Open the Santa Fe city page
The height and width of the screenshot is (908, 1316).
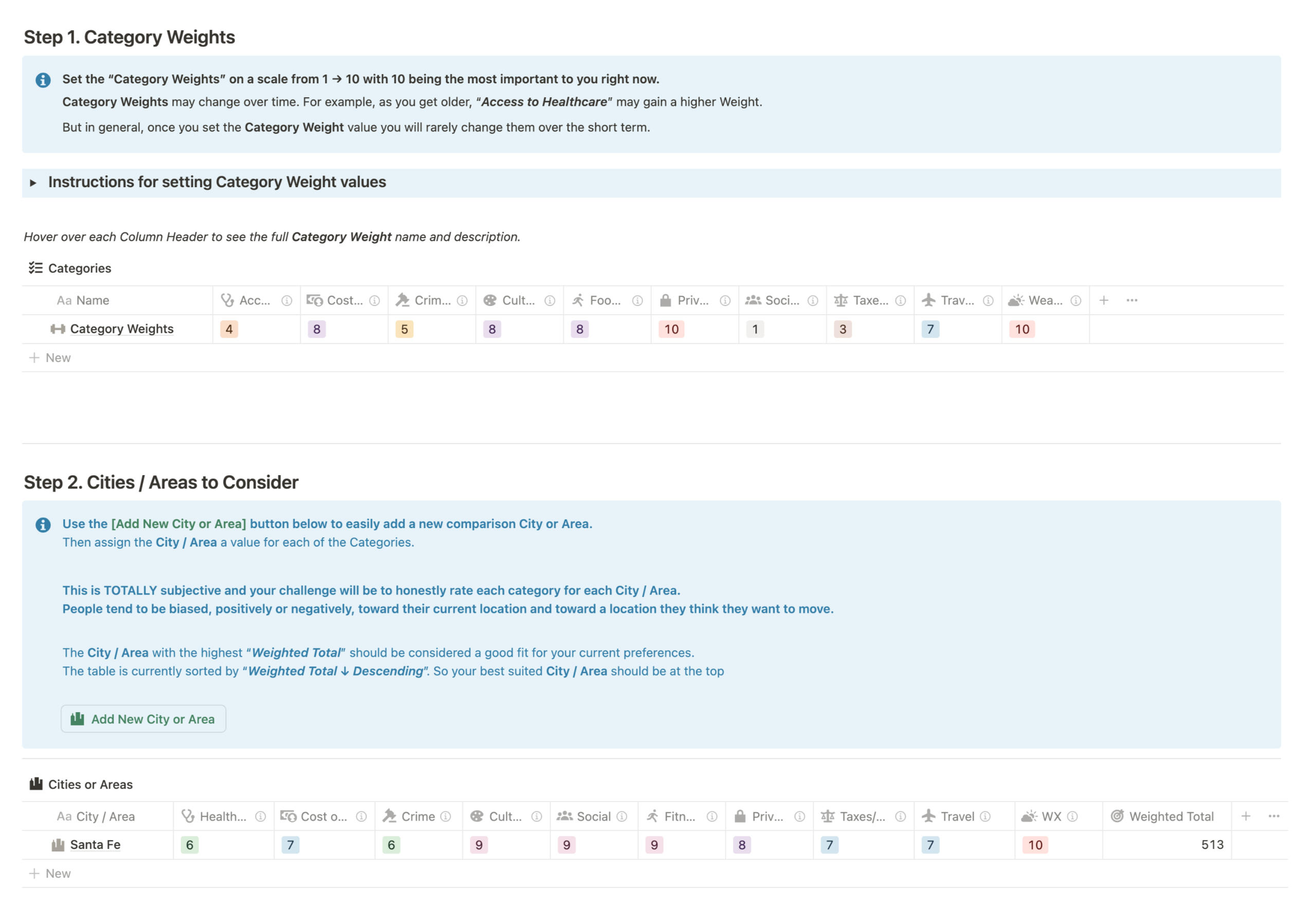(x=95, y=845)
